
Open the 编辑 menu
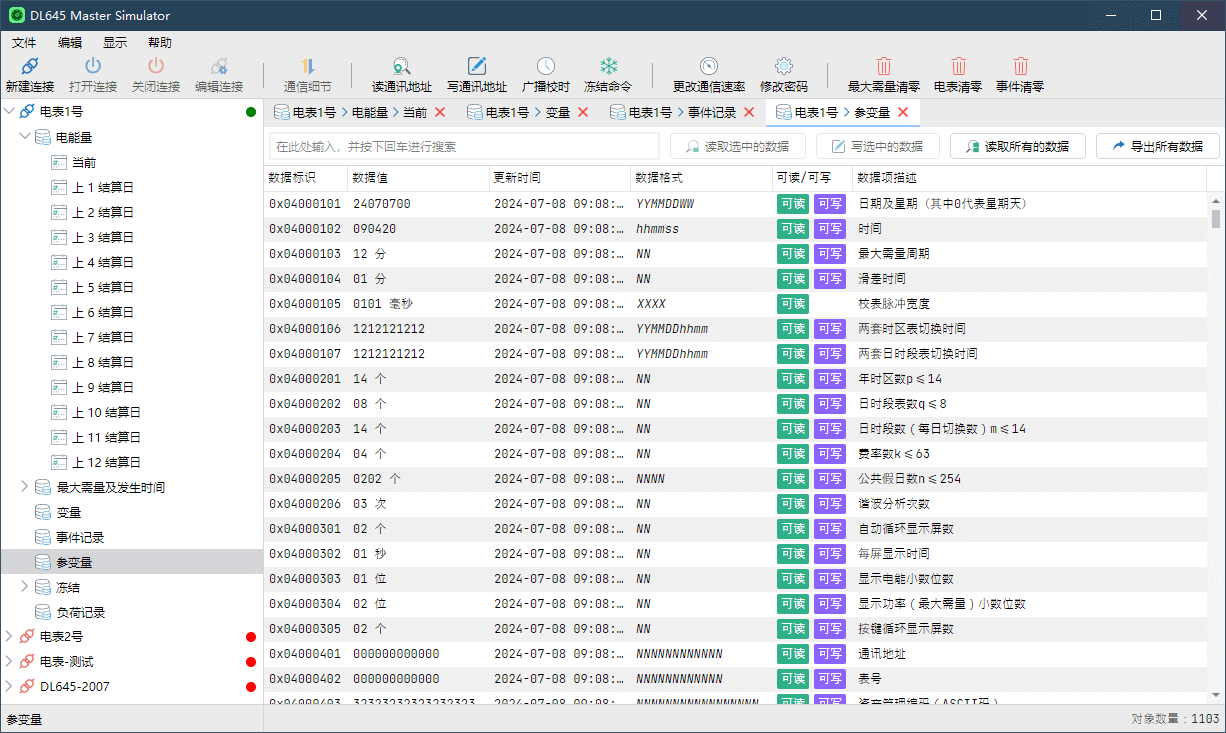[x=70, y=43]
